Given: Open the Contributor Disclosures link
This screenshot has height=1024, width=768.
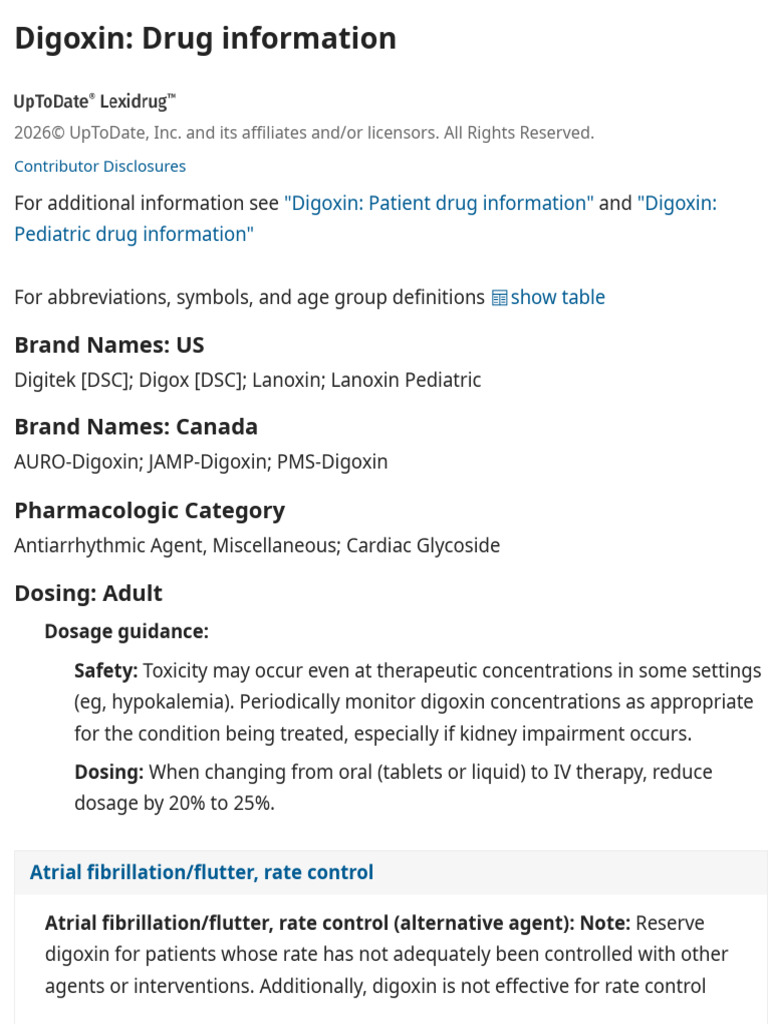Looking at the screenshot, I should (100, 167).
